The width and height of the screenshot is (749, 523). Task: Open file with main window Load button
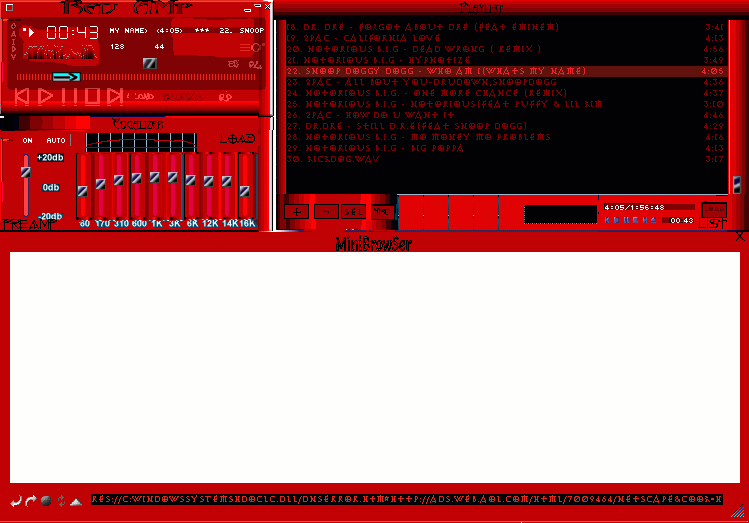[x=143, y=97]
